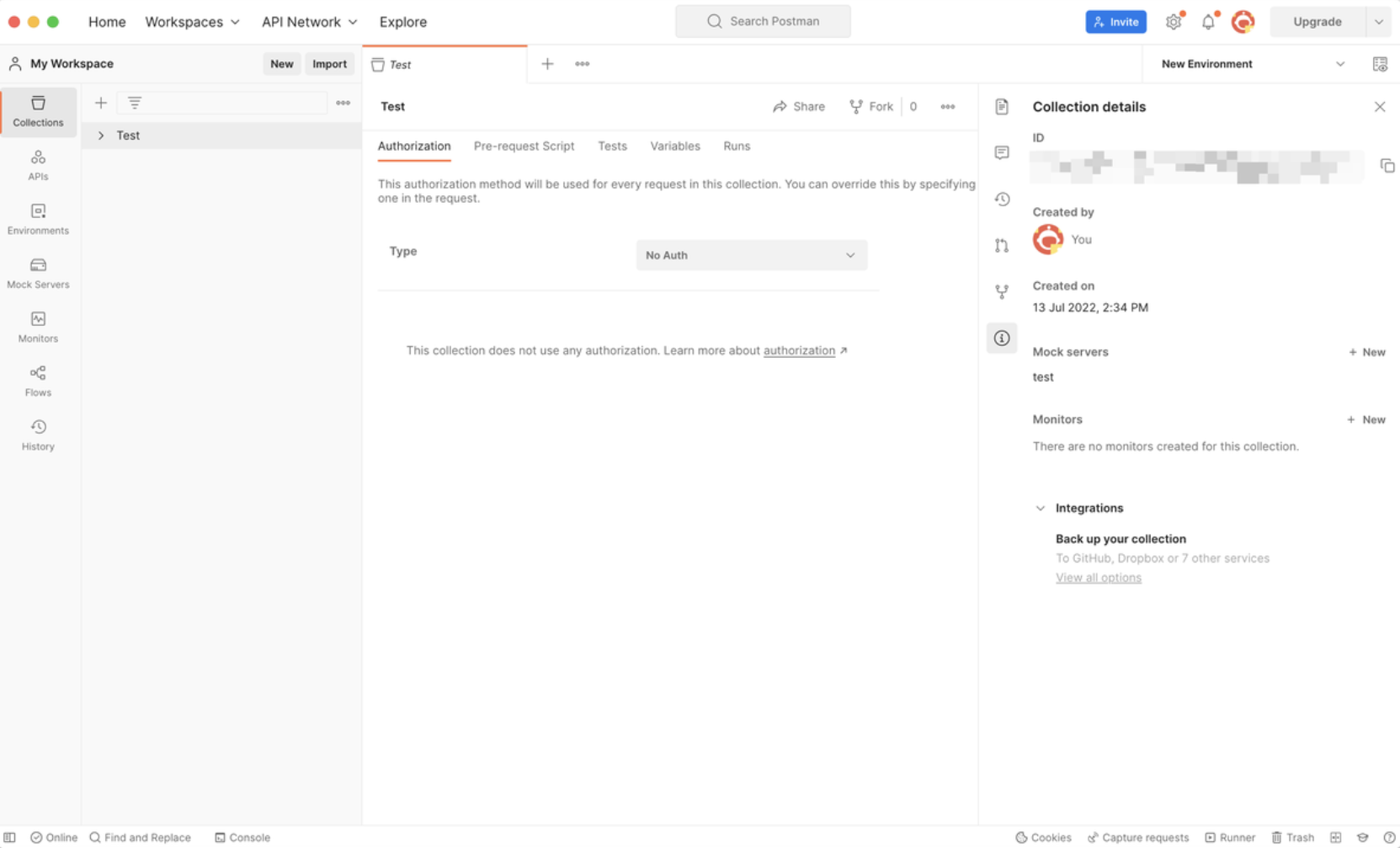The image size is (1400, 848).
Task: Open the help icon in status bar
Action: 1390,837
